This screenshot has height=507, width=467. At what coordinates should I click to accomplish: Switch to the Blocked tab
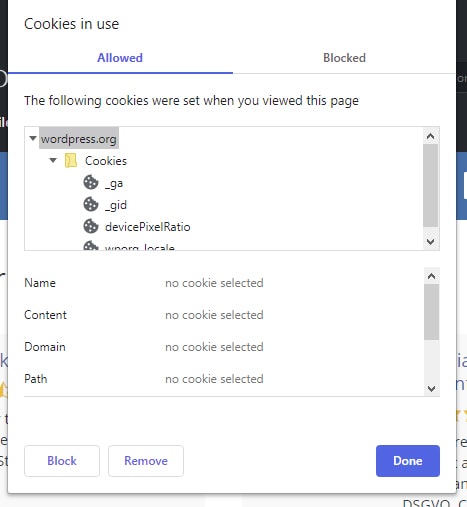pos(344,58)
